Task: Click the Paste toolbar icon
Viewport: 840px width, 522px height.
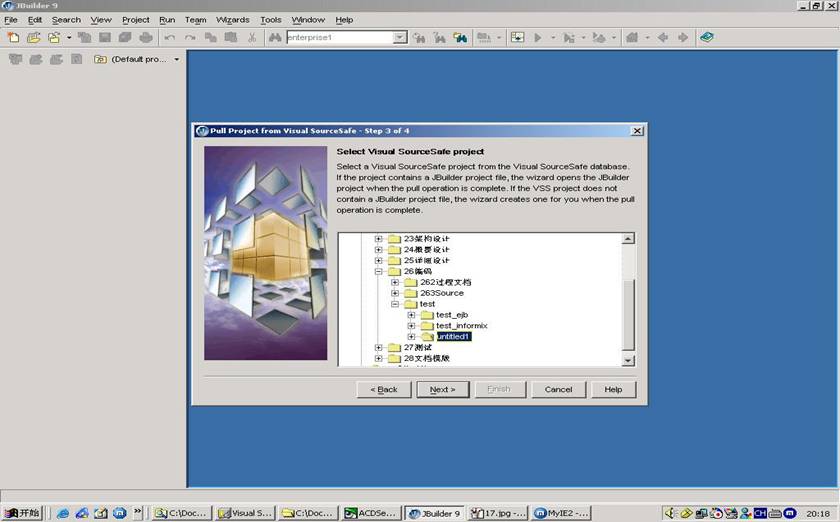Action: coord(231,38)
